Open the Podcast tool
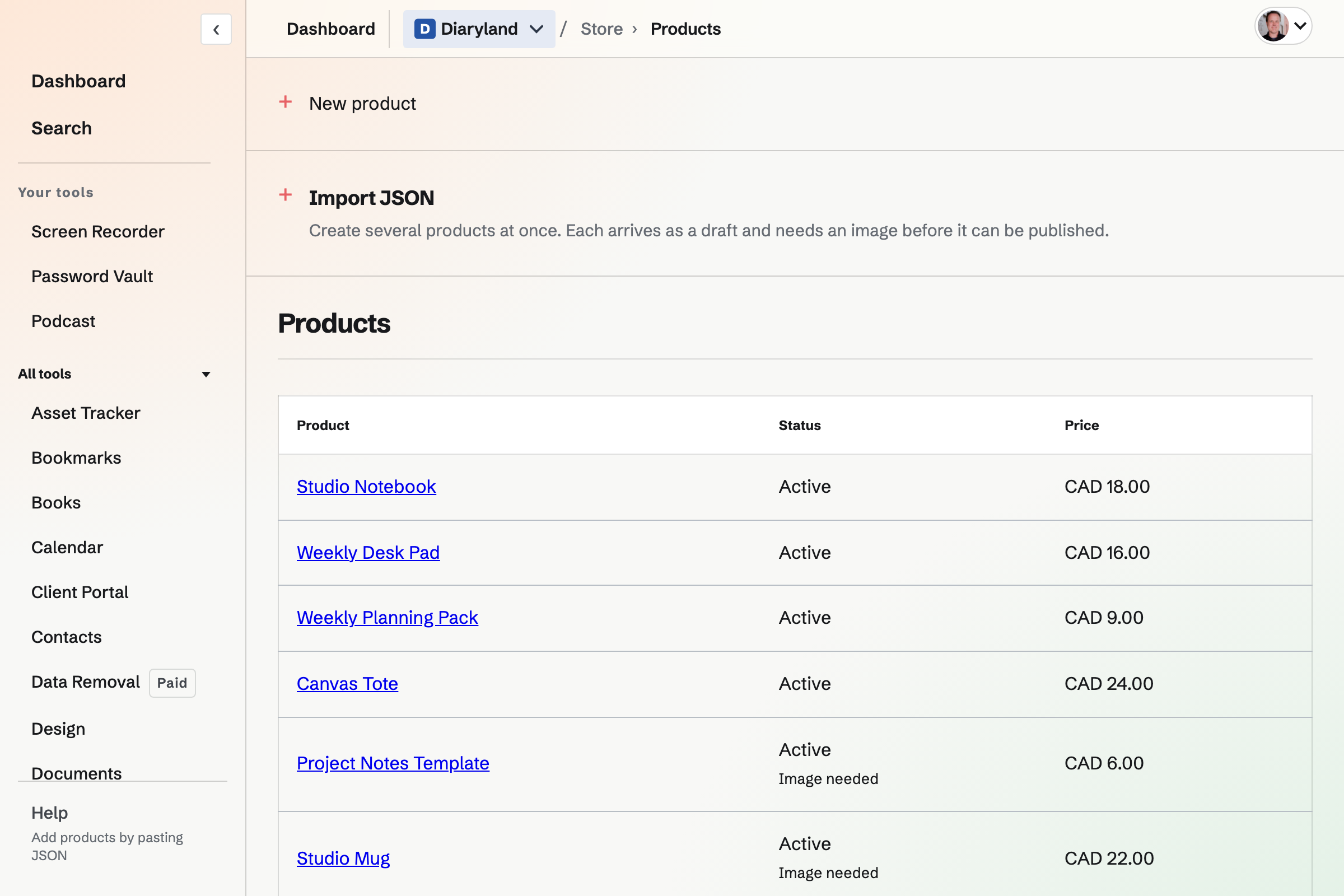This screenshot has width=1344, height=896. click(x=63, y=321)
